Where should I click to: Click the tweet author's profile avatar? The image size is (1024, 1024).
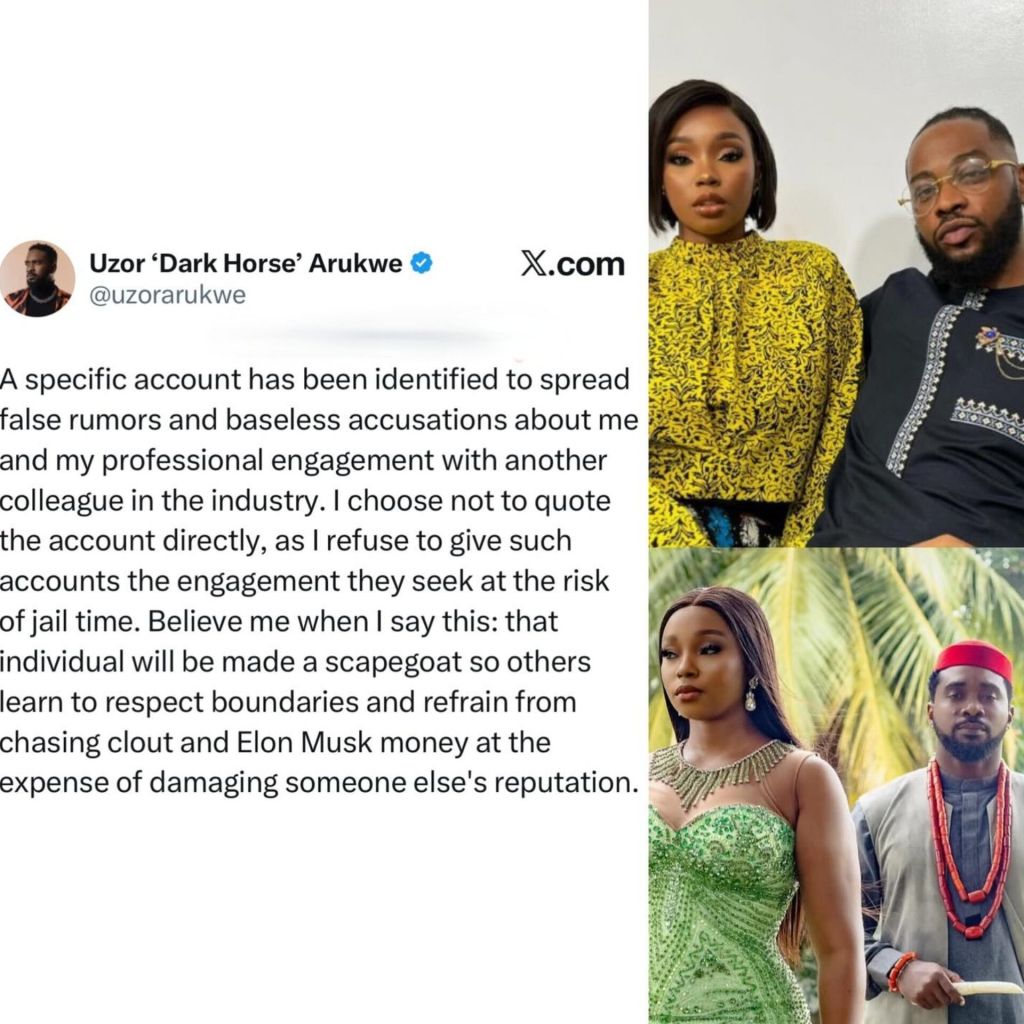coord(37,278)
